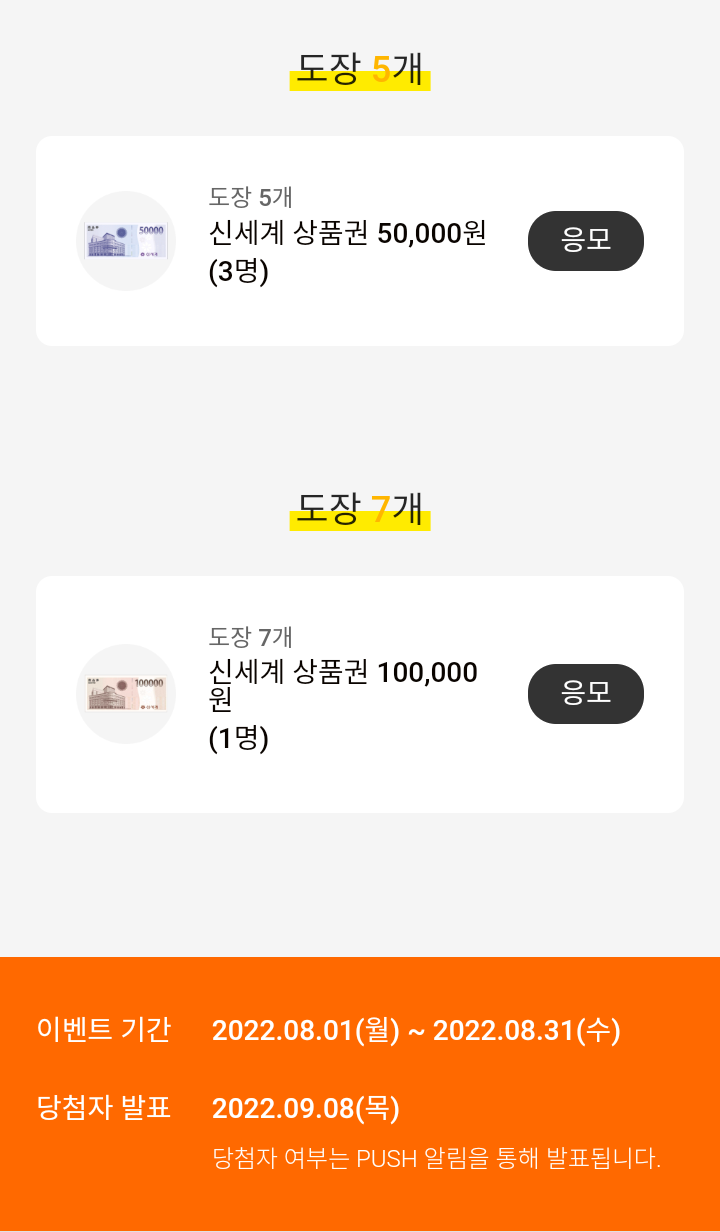Open the white 50,000원 prize card
This screenshot has width=720, height=1232.
[360, 241]
